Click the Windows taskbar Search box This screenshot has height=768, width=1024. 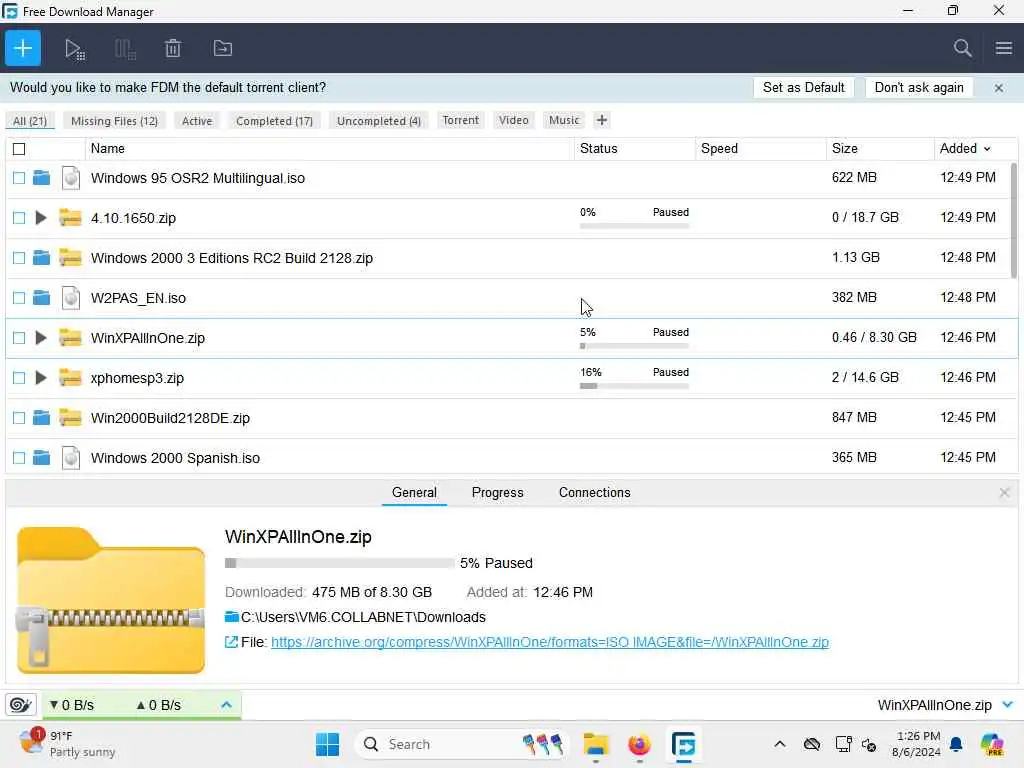[462, 744]
